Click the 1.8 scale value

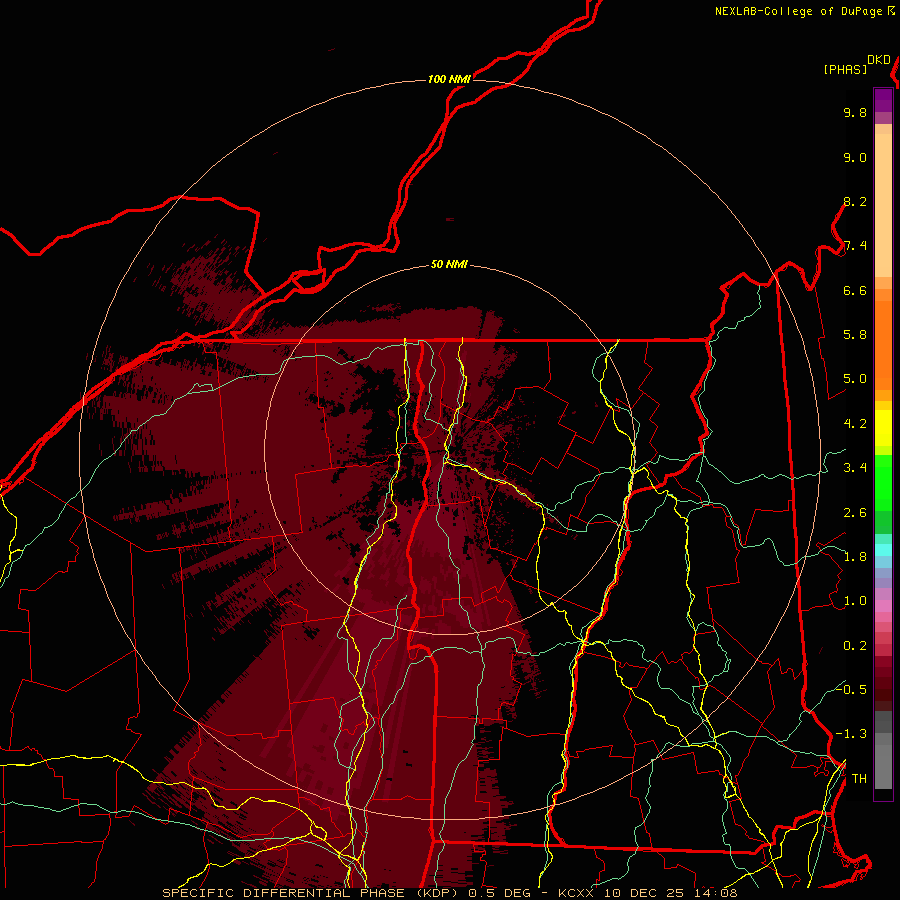tap(855, 557)
